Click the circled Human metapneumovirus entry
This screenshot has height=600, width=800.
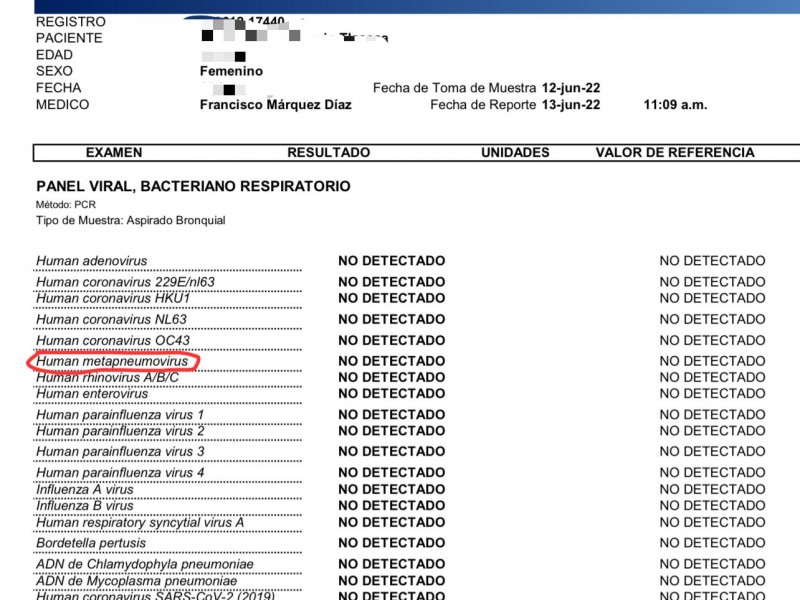click(113, 361)
